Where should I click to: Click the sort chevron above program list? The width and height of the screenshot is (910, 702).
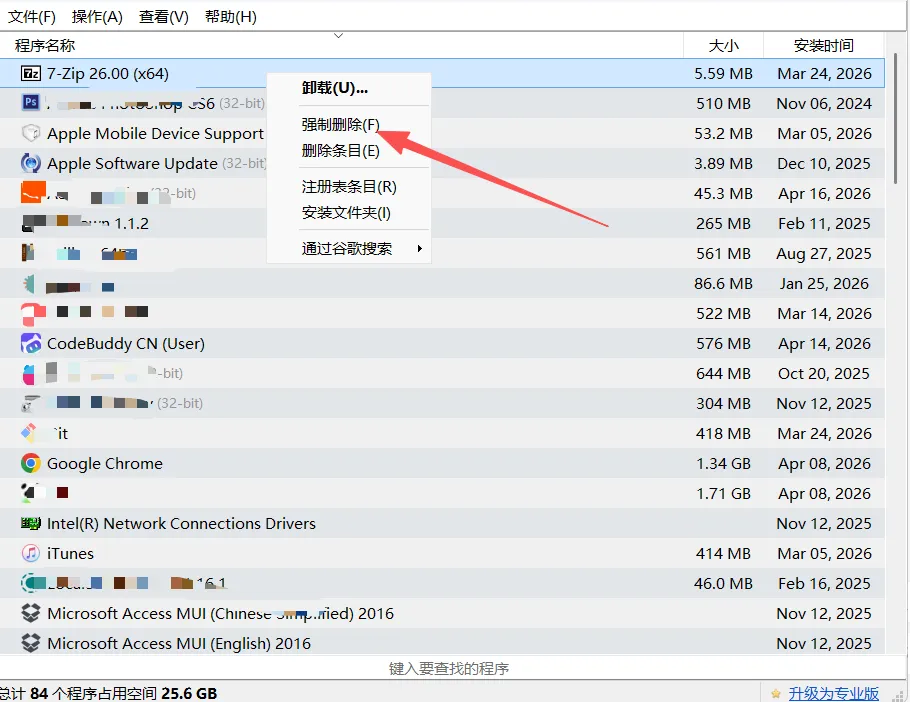338,36
